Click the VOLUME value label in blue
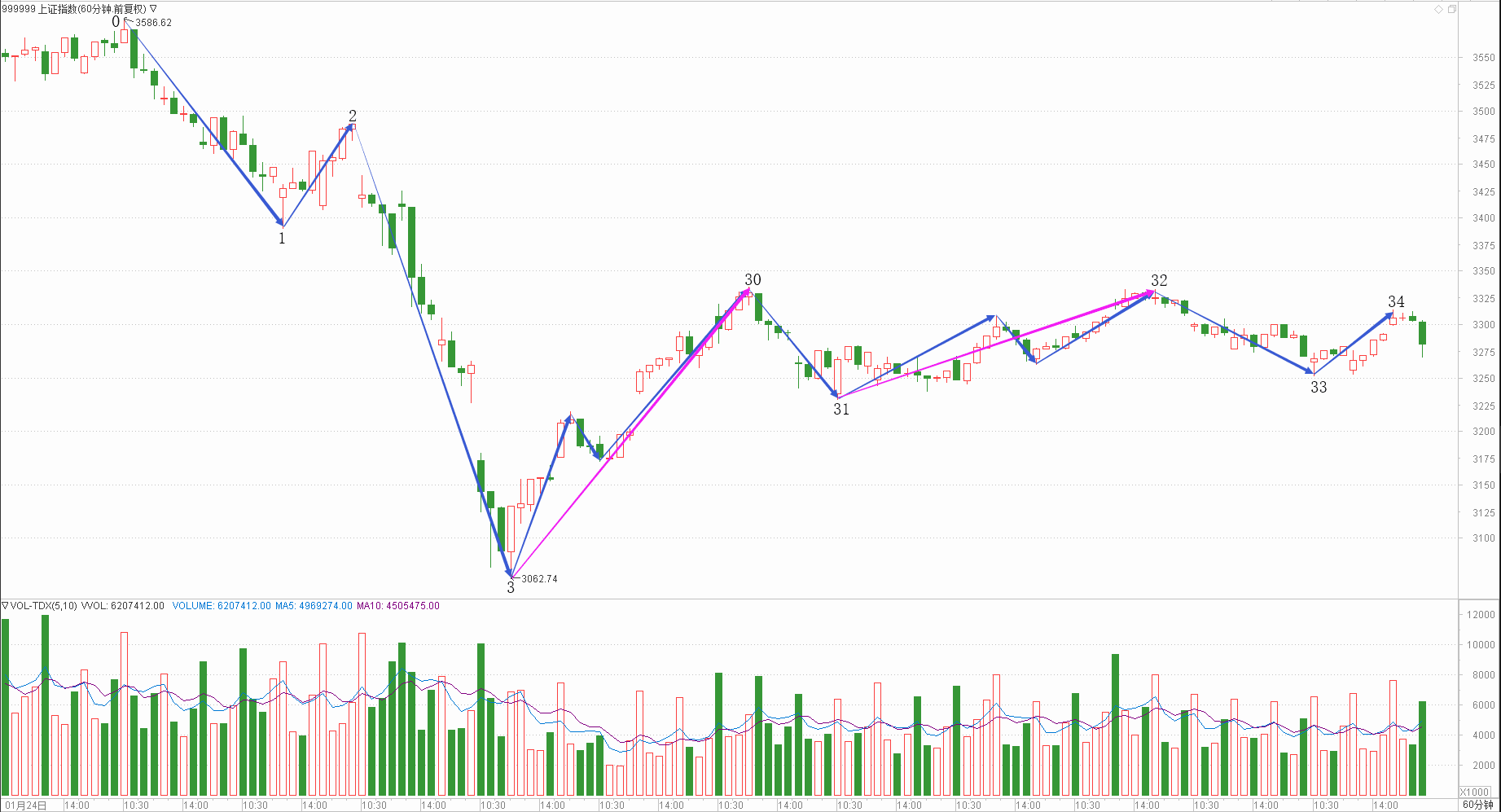This screenshot has width=1501, height=812. [x=221, y=606]
